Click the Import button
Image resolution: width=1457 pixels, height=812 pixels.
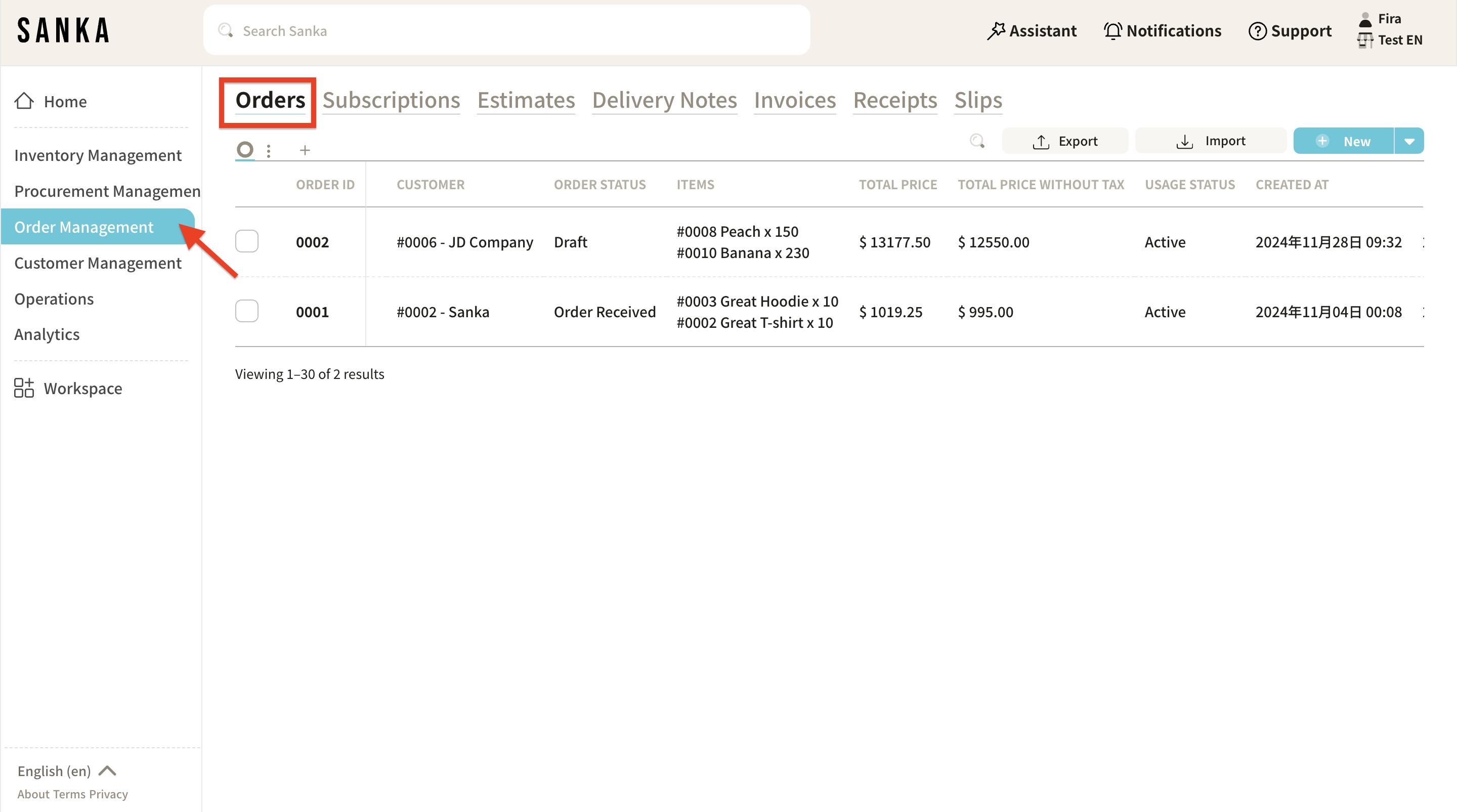[x=1211, y=141]
